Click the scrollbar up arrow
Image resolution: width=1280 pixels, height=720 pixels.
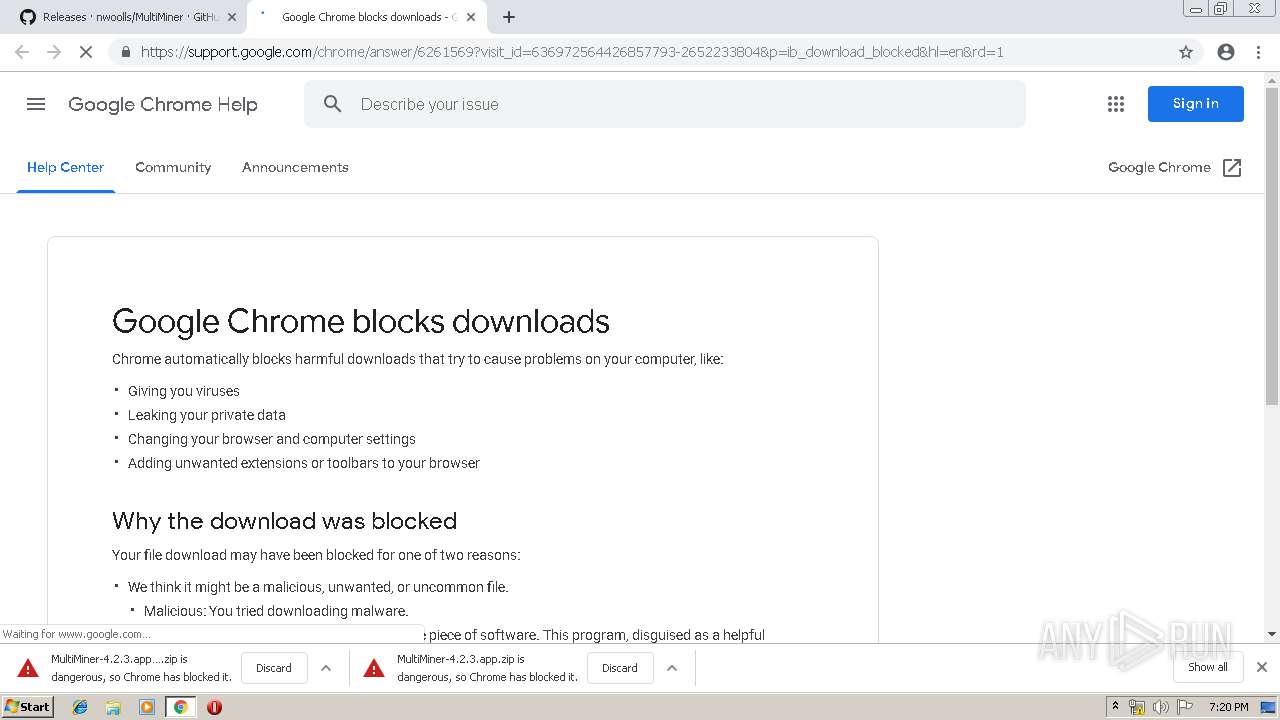click(x=1272, y=79)
